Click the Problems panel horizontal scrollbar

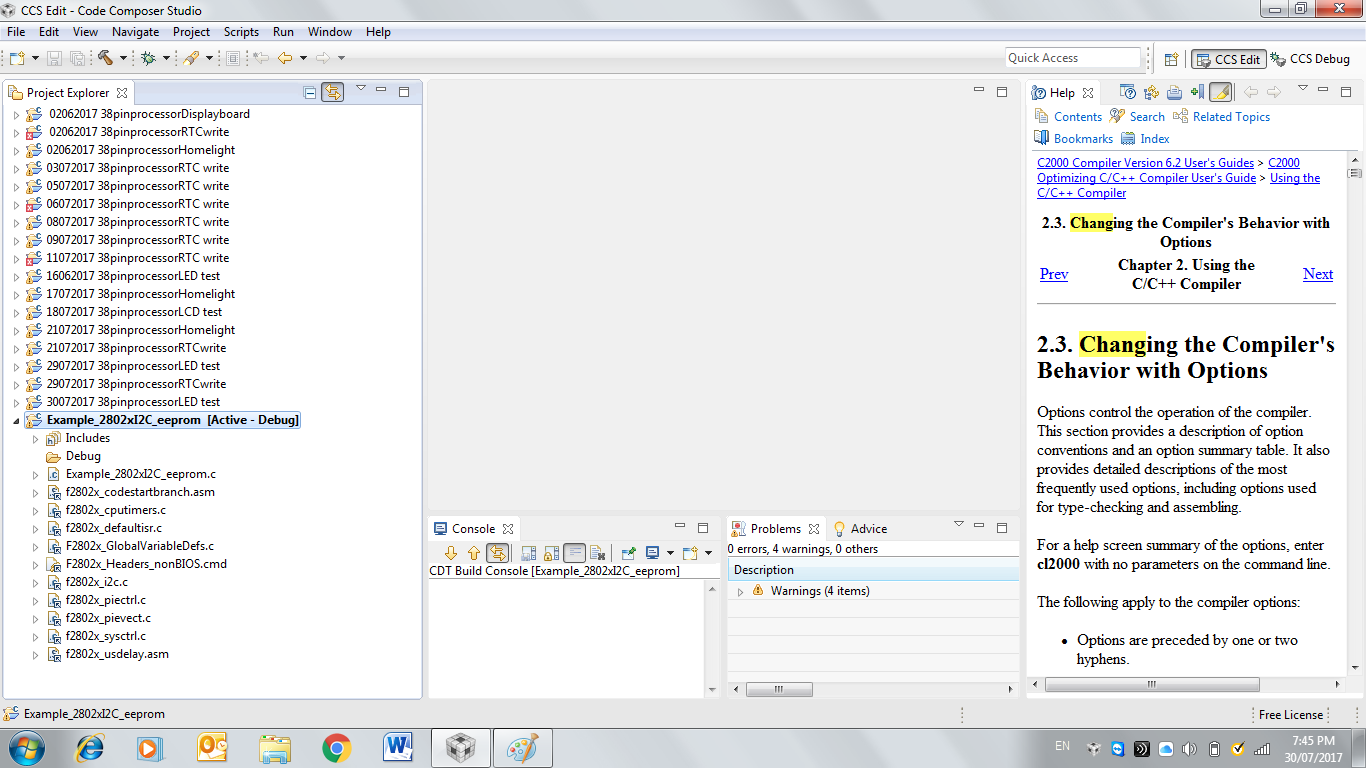779,689
